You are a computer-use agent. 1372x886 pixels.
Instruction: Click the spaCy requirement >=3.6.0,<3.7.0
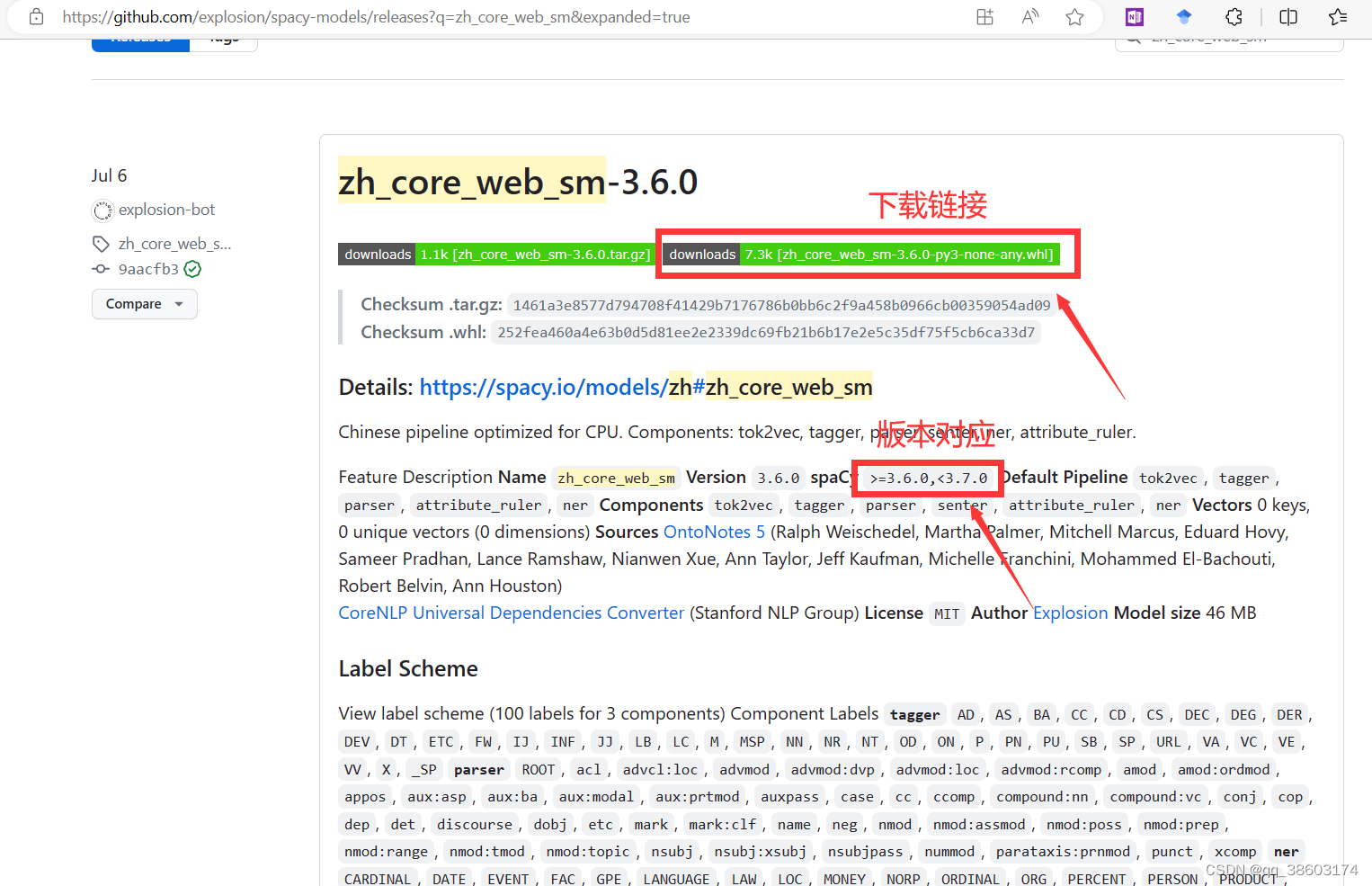[929, 479]
